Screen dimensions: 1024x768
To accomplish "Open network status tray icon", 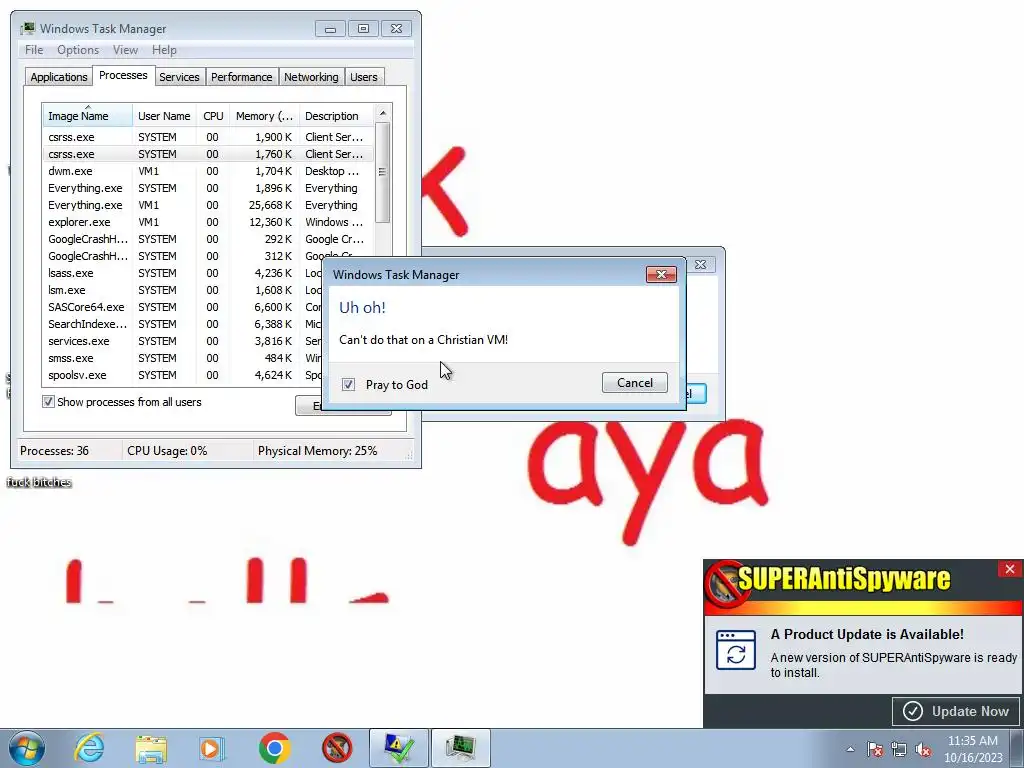I will click(x=899, y=749).
